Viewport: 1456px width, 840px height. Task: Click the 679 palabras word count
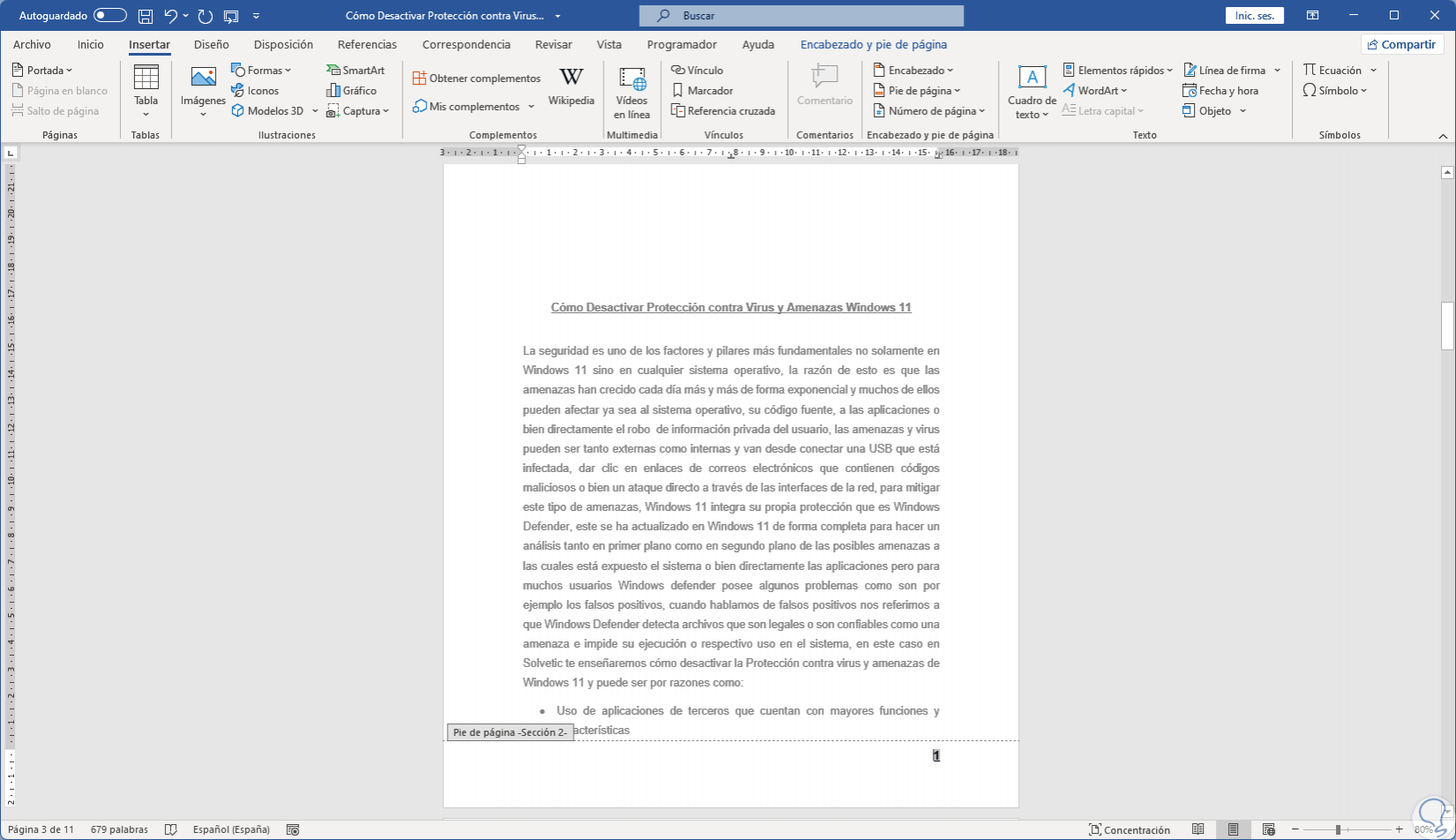pos(119,829)
